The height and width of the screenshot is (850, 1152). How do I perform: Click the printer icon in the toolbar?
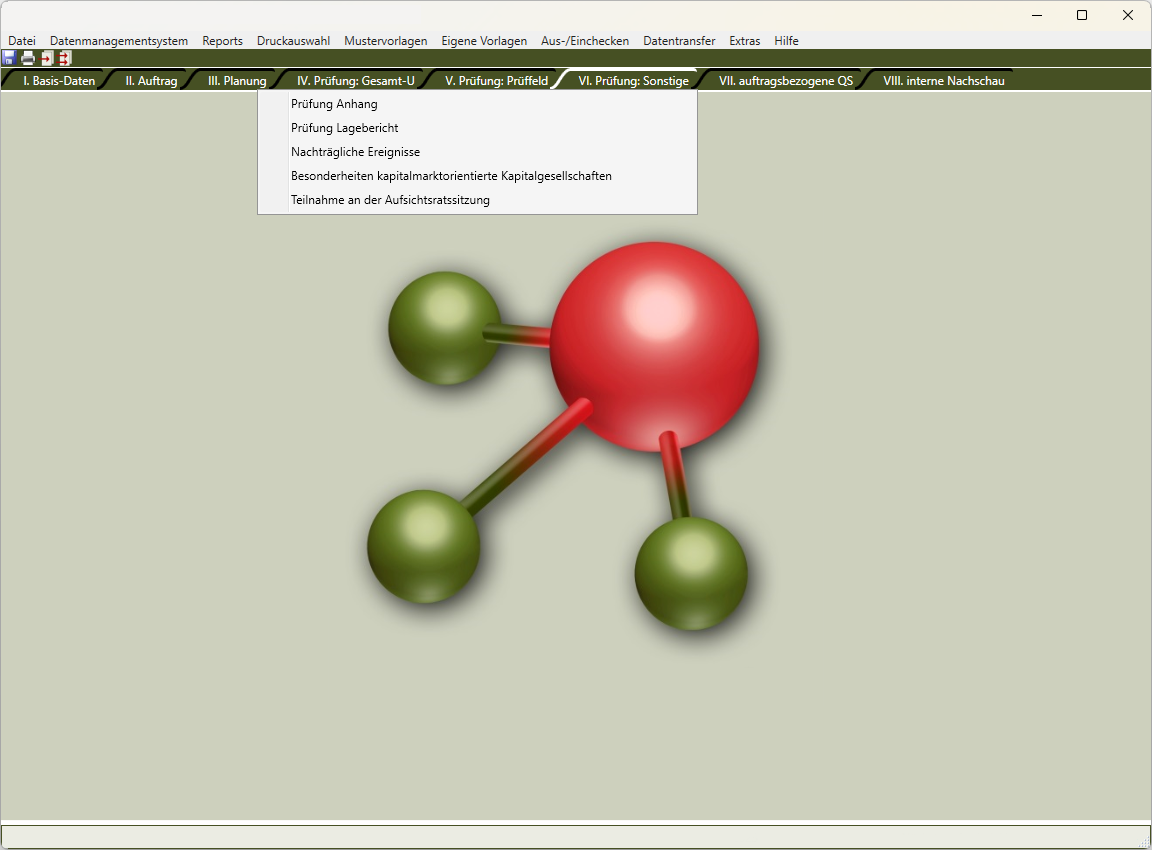(28, 58)
